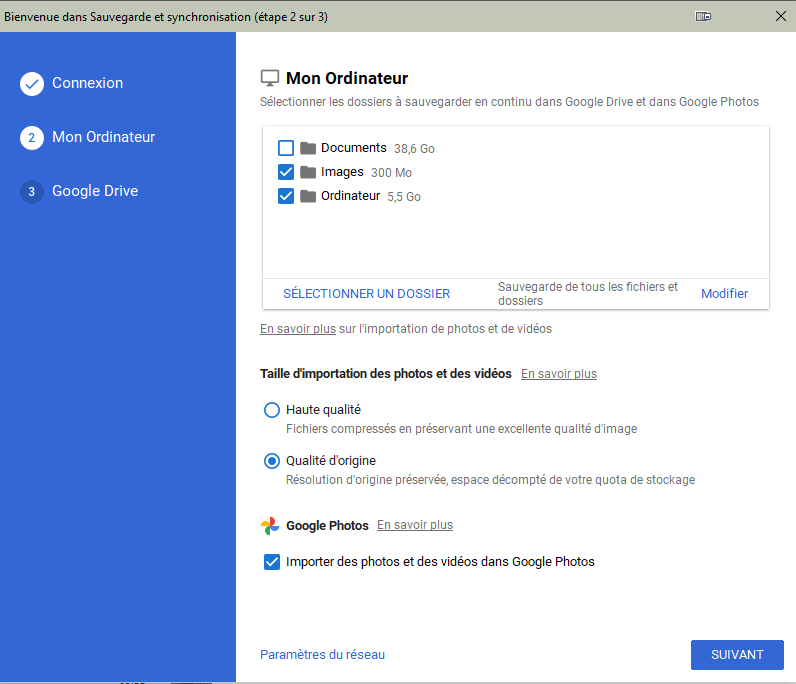This screenshot has width=796, height=684.
Task: Open Paramètres du réseau
Action: point(322,655)
